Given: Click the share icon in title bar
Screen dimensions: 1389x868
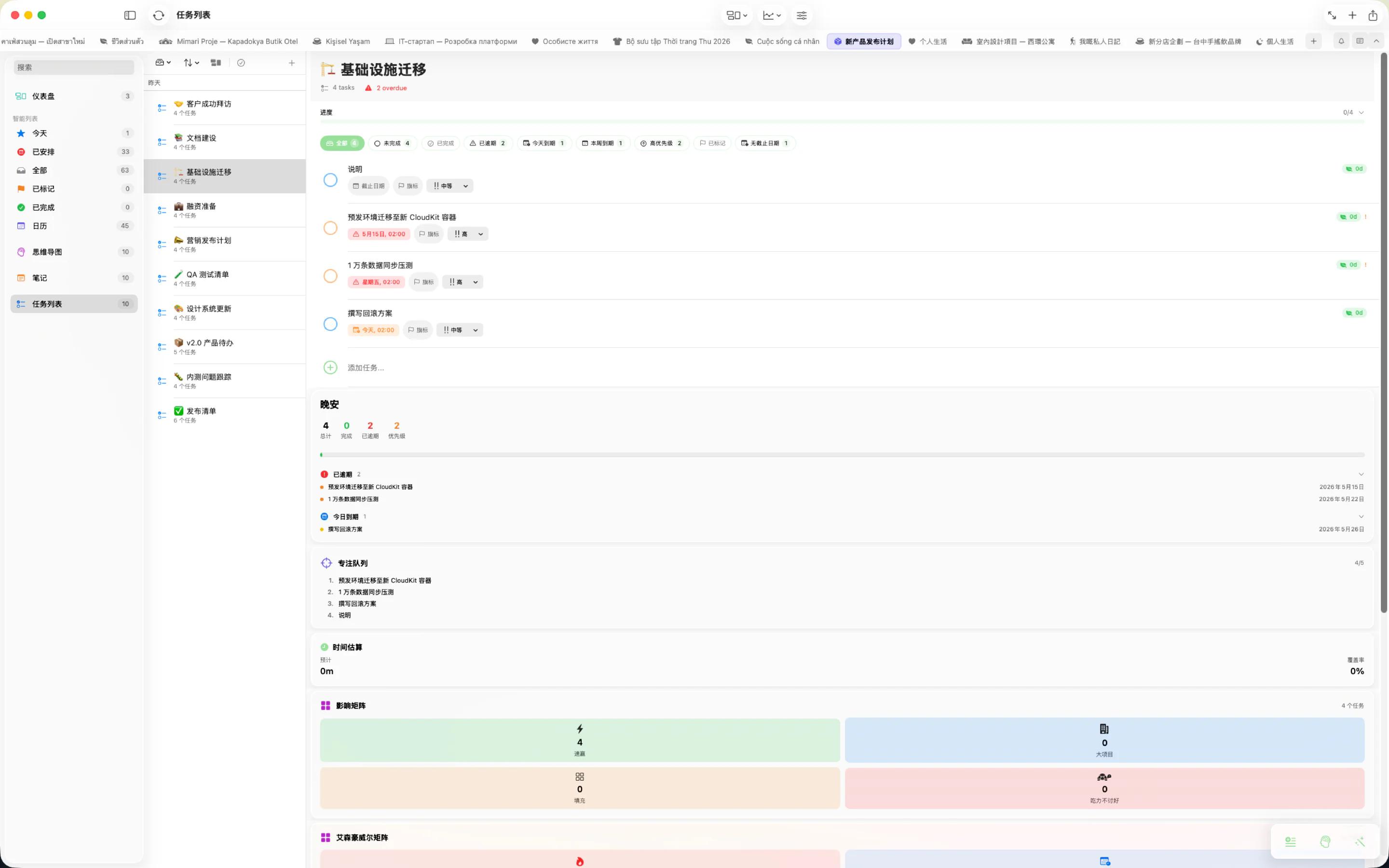Looking at the screenshot, I should point(1372,15).
